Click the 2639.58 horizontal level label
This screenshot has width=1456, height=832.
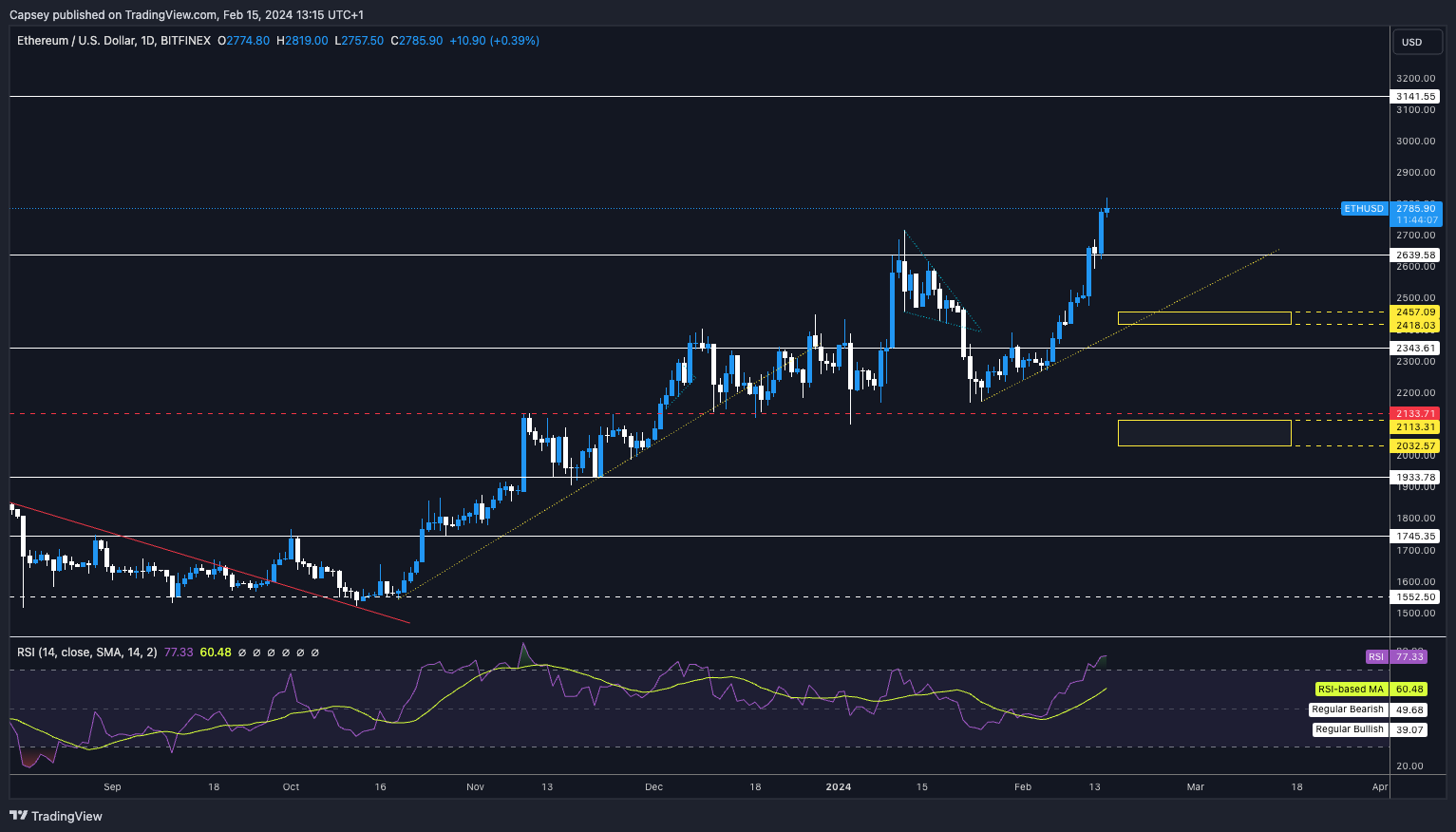(x=1415, y=255)
